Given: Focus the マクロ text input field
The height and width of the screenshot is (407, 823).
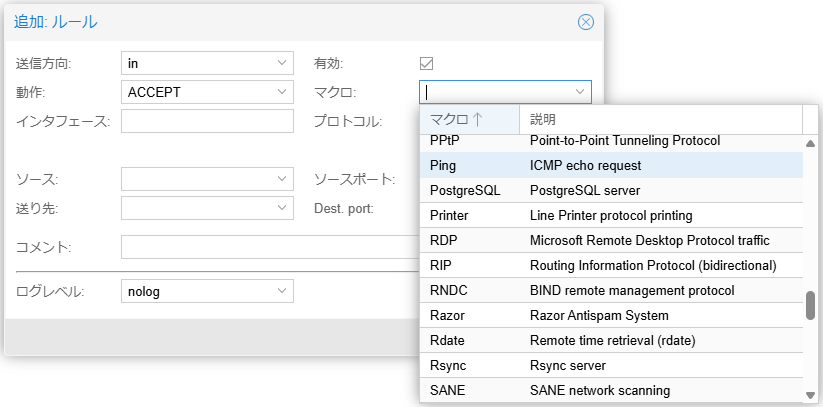Looking at the screenshot, I should (496, 92).
